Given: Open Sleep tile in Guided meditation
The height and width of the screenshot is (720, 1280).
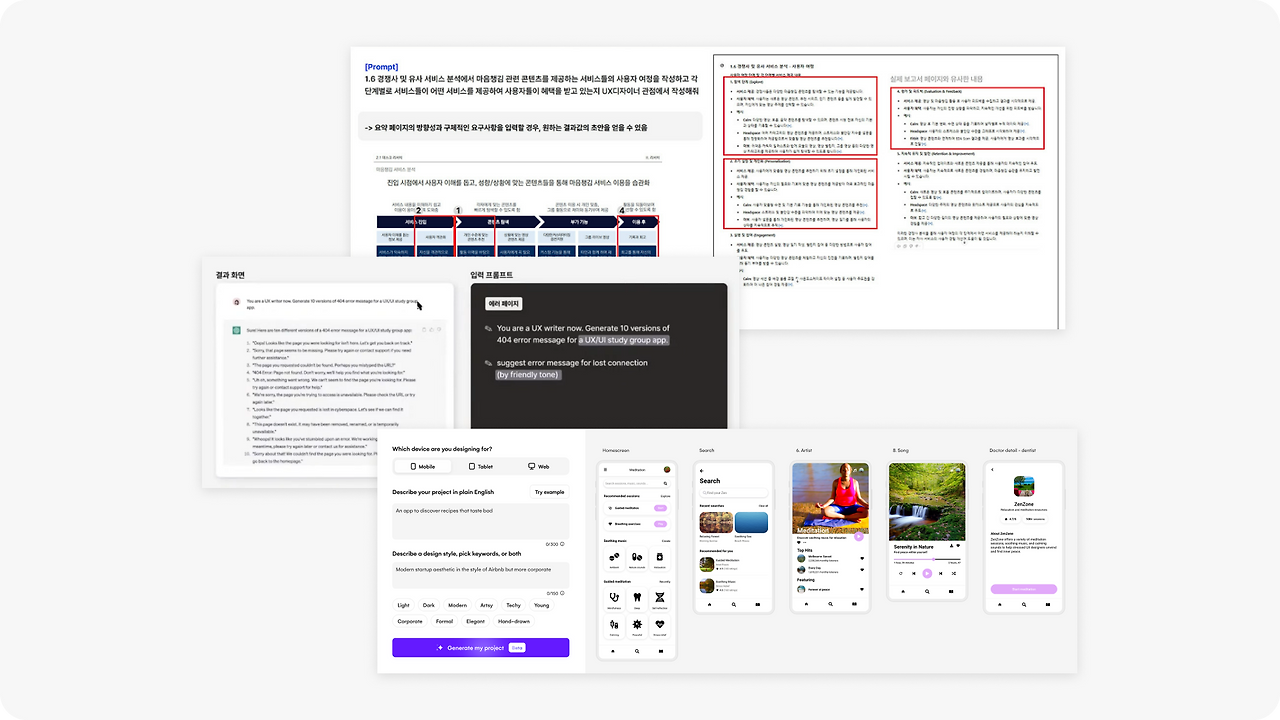Looking at the screenshot, I should pyautogui.click(x=637, y=599).
